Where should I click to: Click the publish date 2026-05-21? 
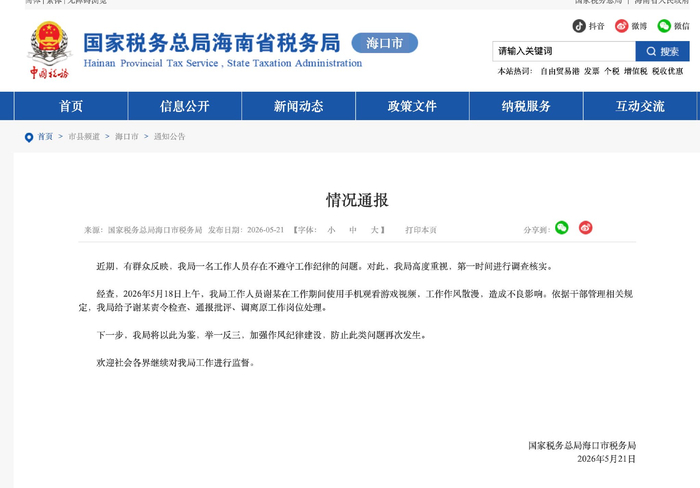[266, 230]
